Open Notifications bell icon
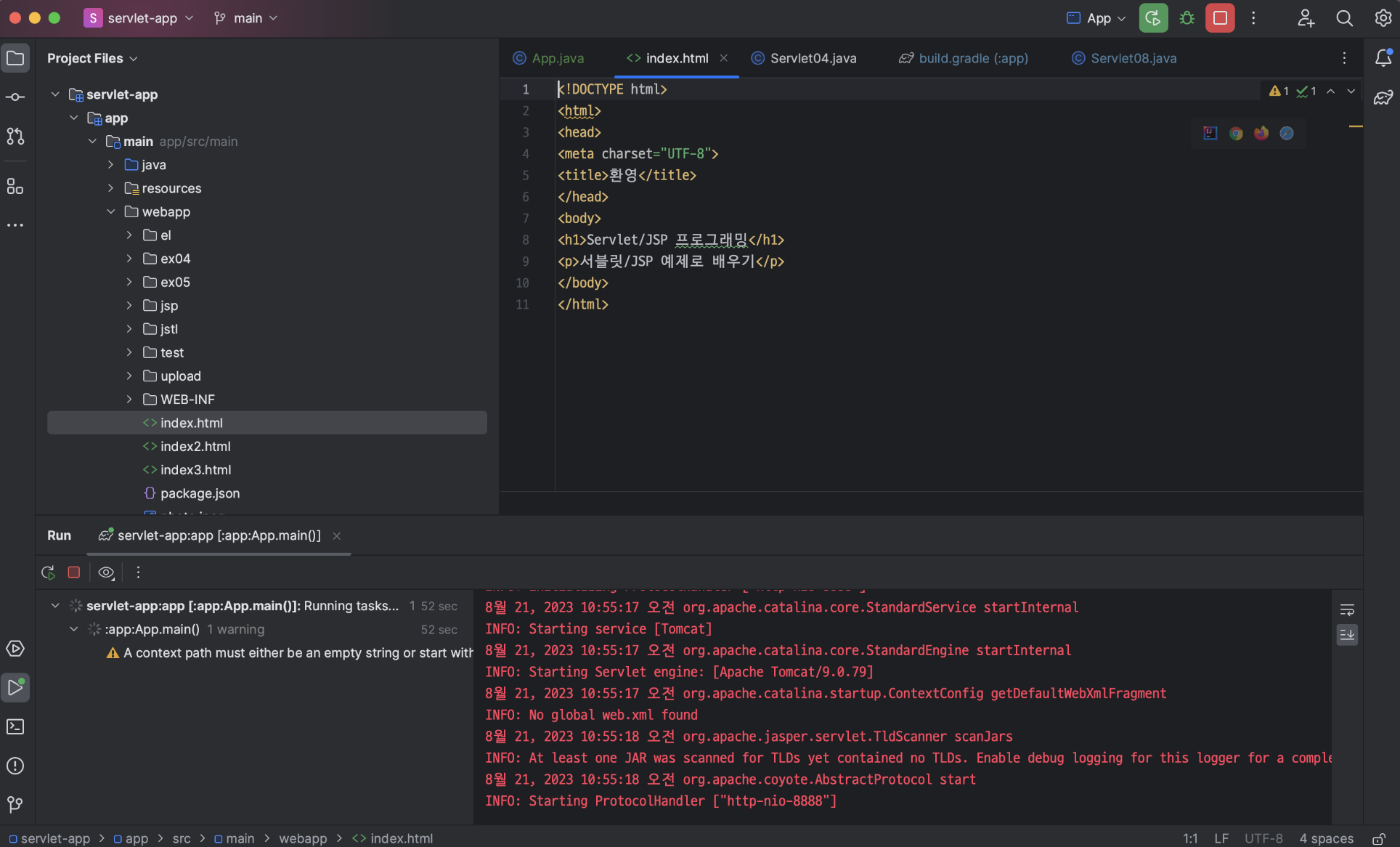Screen dimensions: 1400x847 tap(1383, 58)
